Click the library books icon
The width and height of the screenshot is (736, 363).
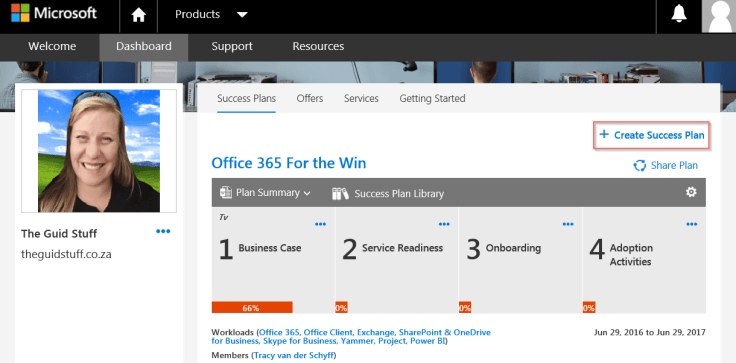[340, 193]
